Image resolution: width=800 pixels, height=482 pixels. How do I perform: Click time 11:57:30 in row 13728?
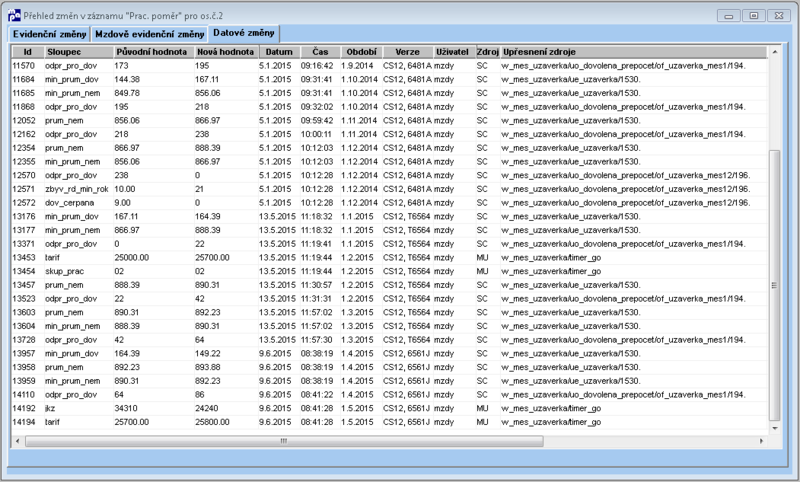click(317, 340)
